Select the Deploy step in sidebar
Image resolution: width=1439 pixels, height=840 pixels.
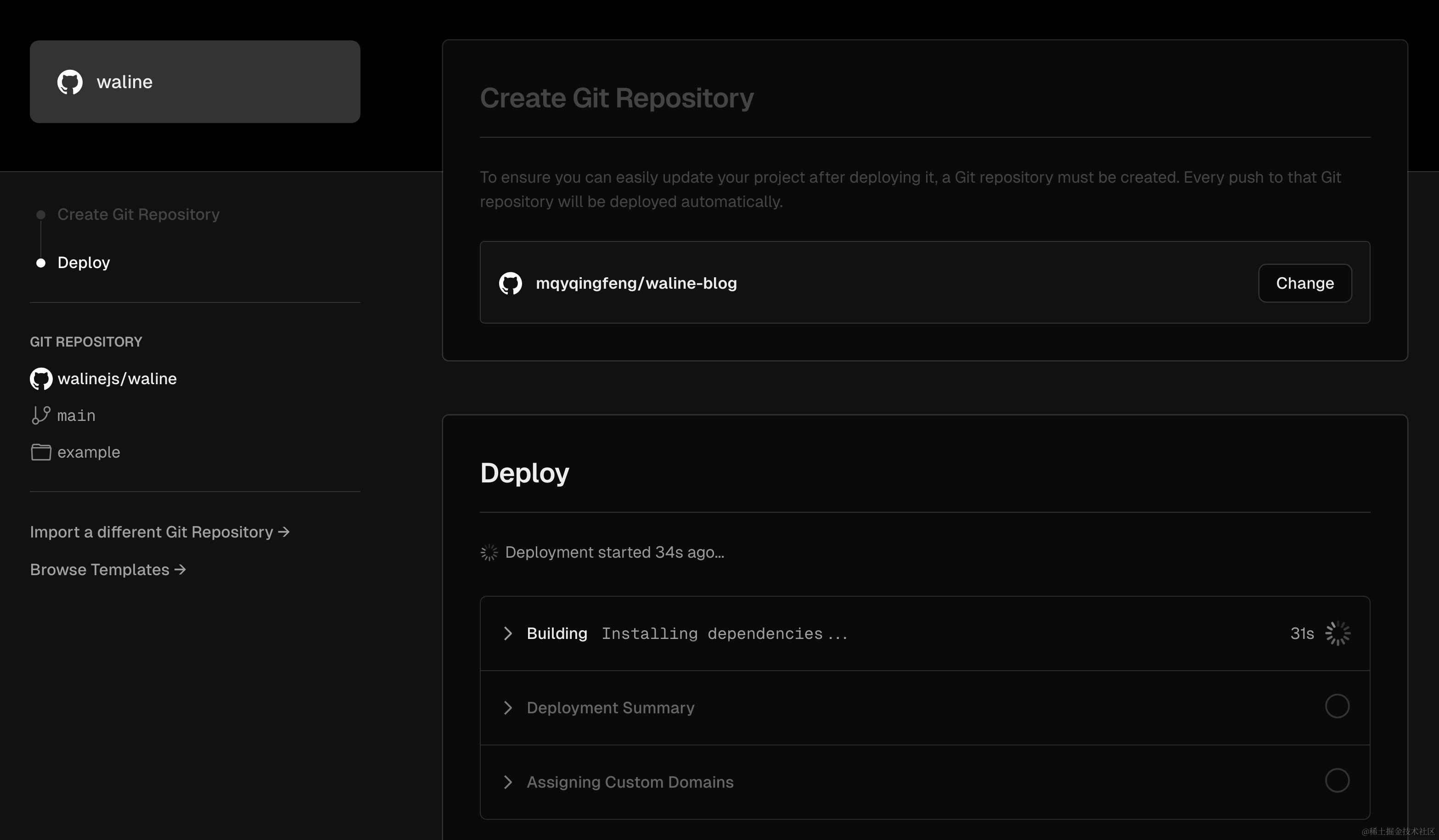point(84,263)
